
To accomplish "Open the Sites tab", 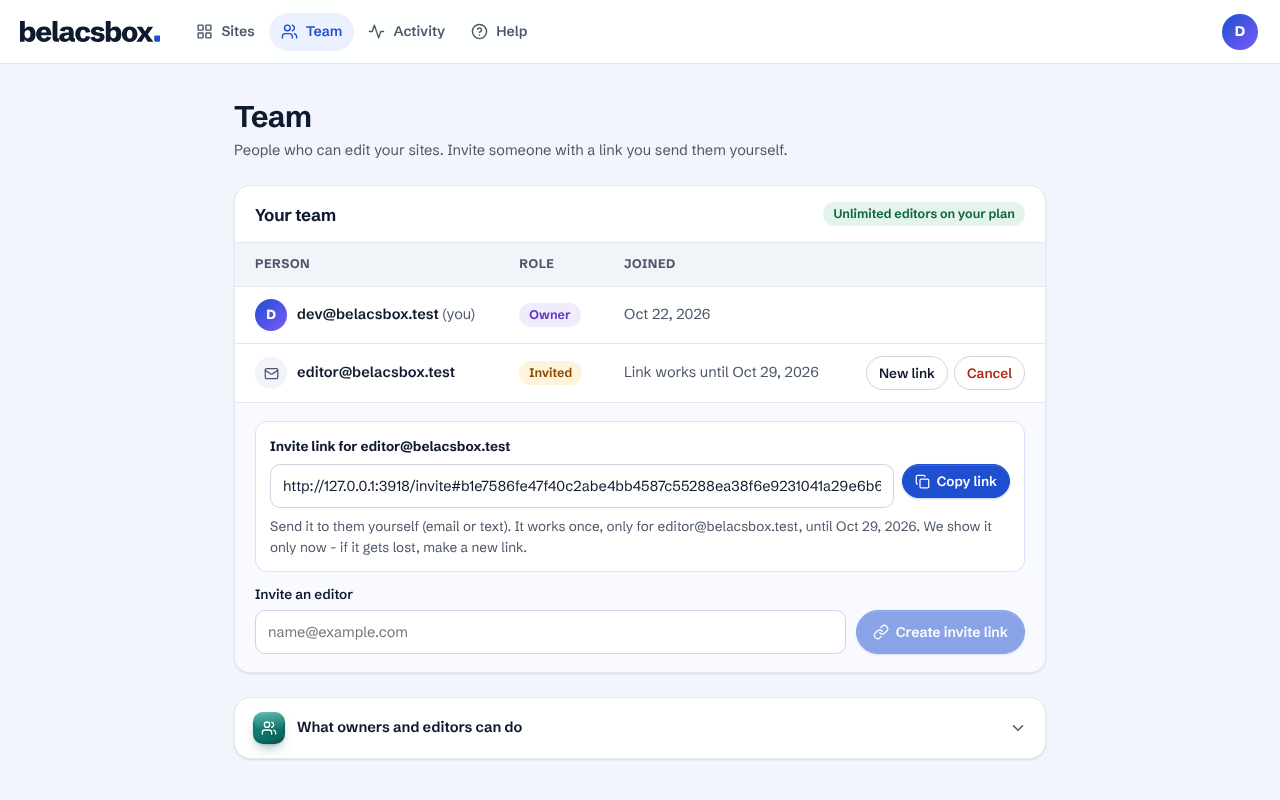I will pyautogui.click(x=225, y=32).
